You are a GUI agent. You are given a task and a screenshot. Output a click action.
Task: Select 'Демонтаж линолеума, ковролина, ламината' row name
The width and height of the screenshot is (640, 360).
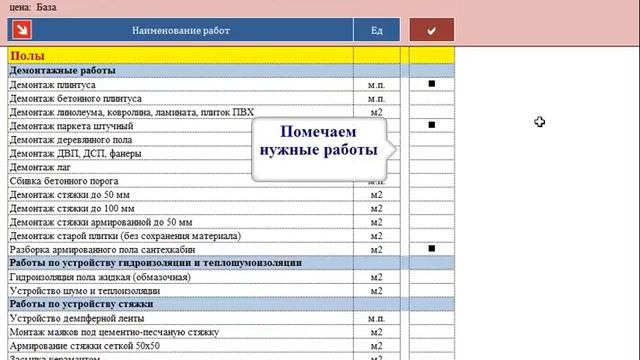point(132,112)
